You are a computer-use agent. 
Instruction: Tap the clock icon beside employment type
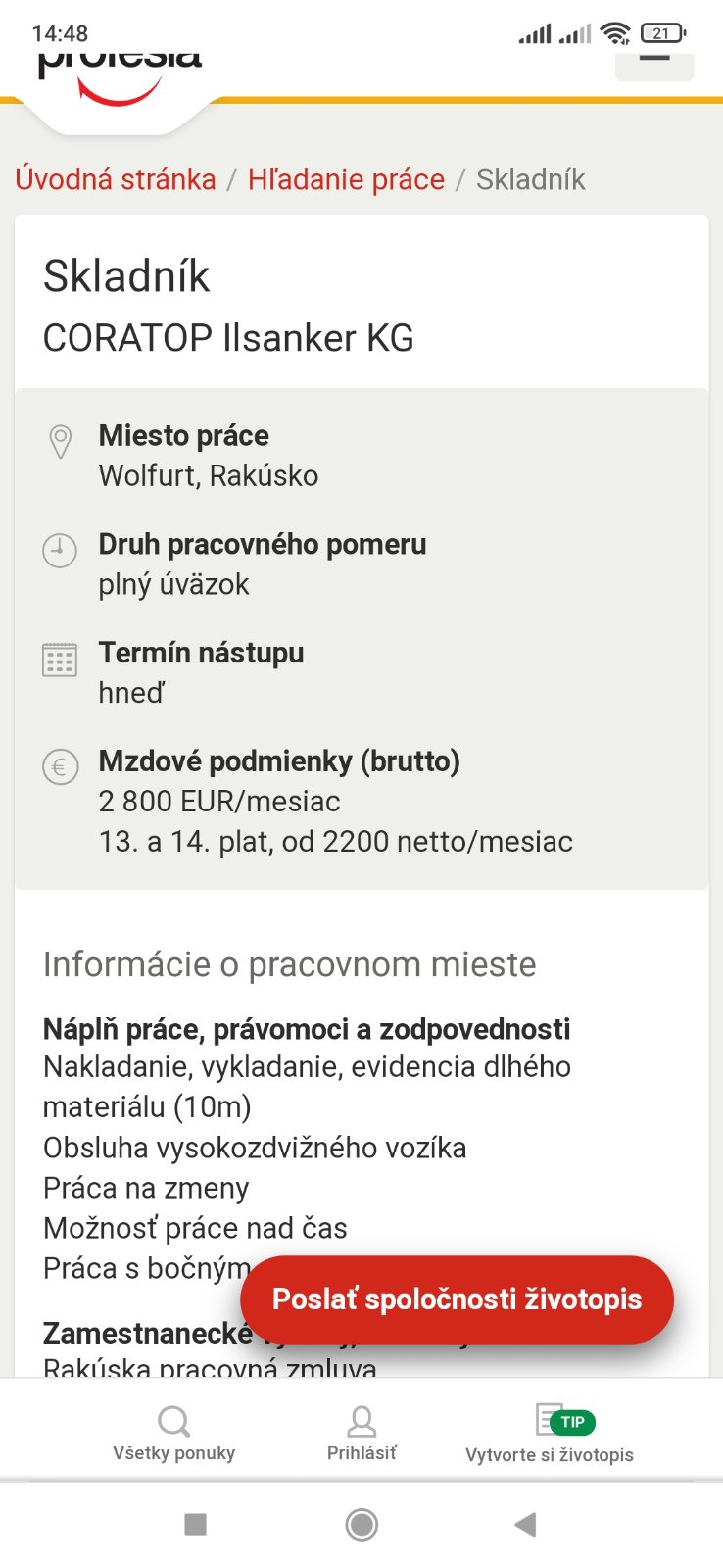click(60, 550)
